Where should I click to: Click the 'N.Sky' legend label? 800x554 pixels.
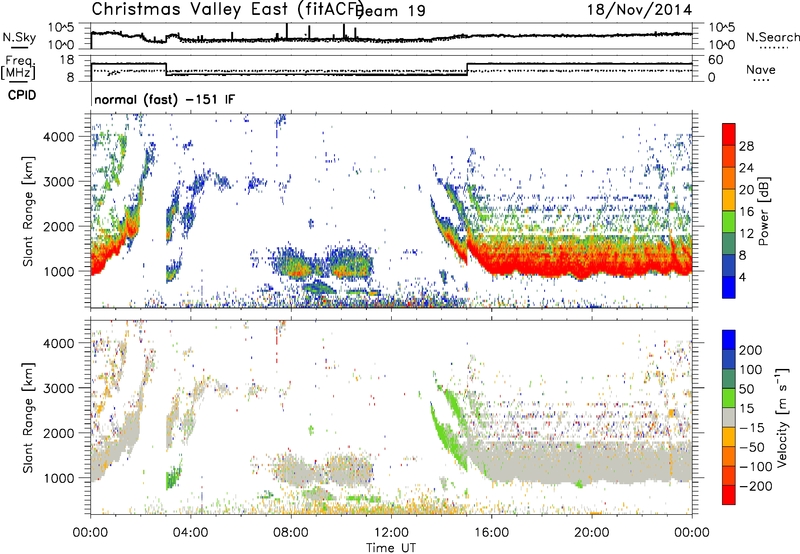coord(19,37)
